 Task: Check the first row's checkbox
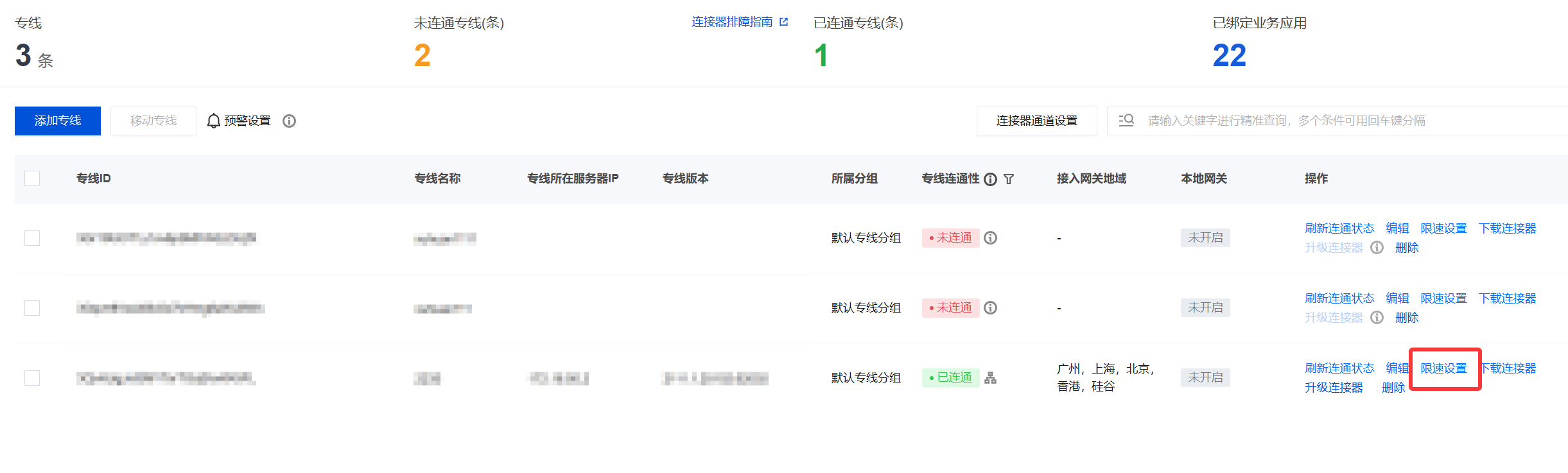tap(32, 238)
